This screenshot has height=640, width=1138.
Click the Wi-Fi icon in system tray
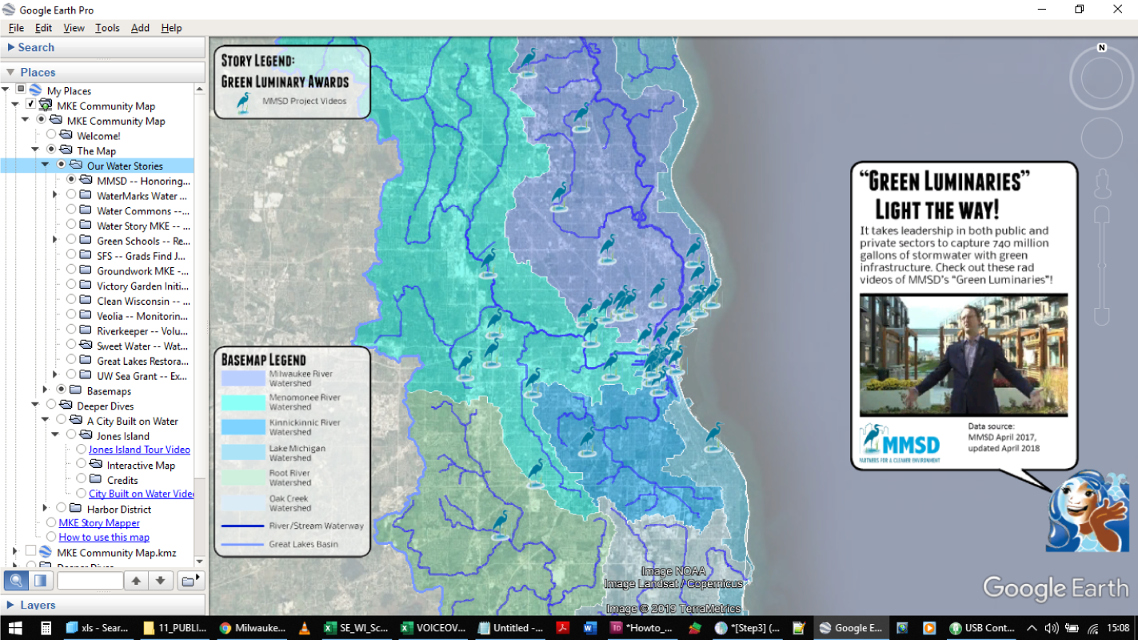tap(1093, 628)
